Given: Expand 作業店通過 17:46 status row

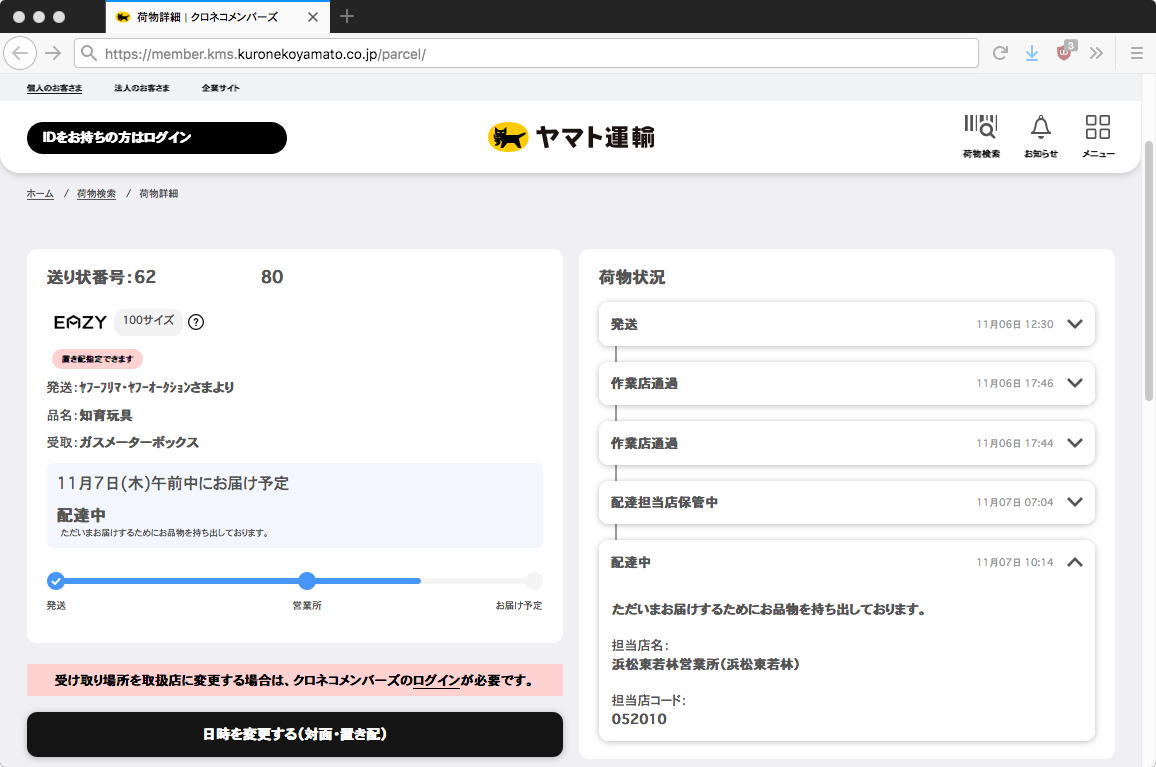Looking at the screenshot, I should [846, 384].
